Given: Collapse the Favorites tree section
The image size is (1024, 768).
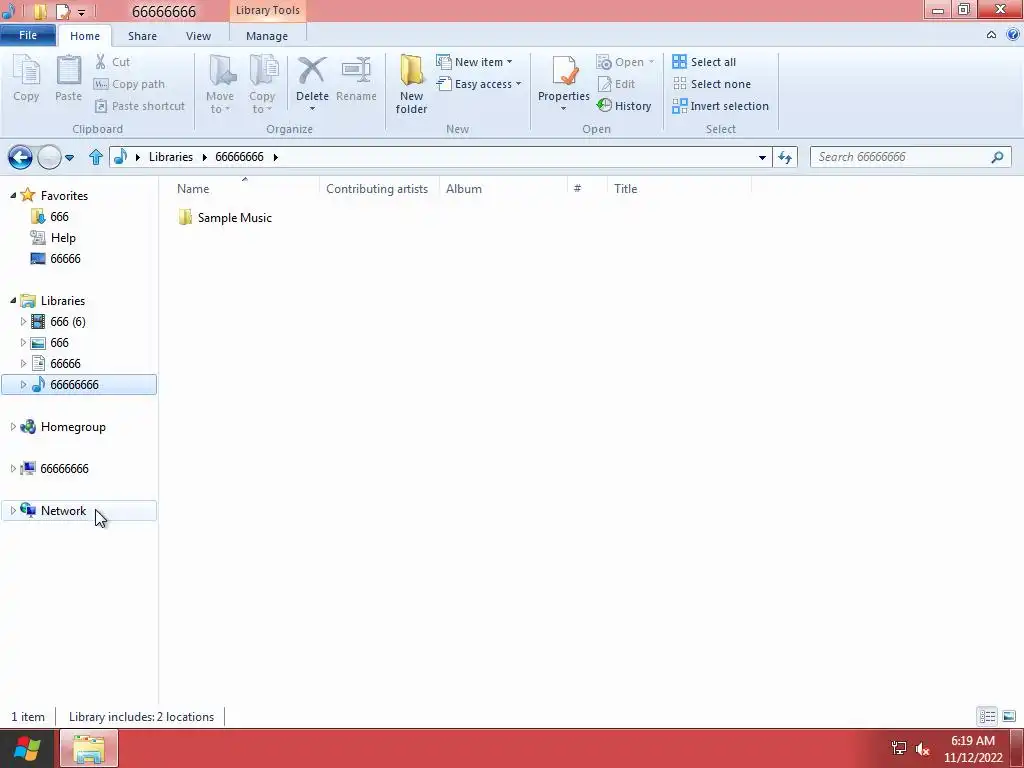Looking at the screenshot, I should [x=13, y=195].
